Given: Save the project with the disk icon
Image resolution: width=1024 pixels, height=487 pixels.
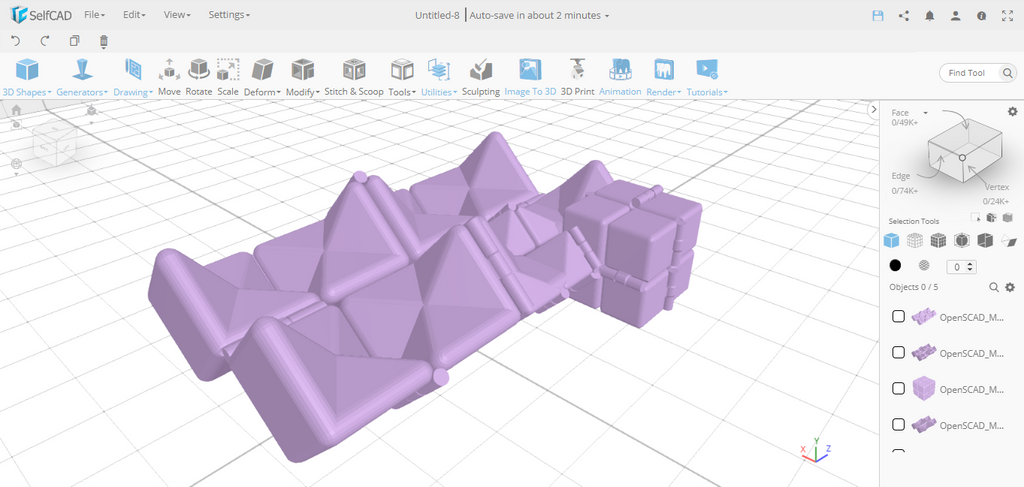Looking at the screenshot, I should [x=878, y=16].
